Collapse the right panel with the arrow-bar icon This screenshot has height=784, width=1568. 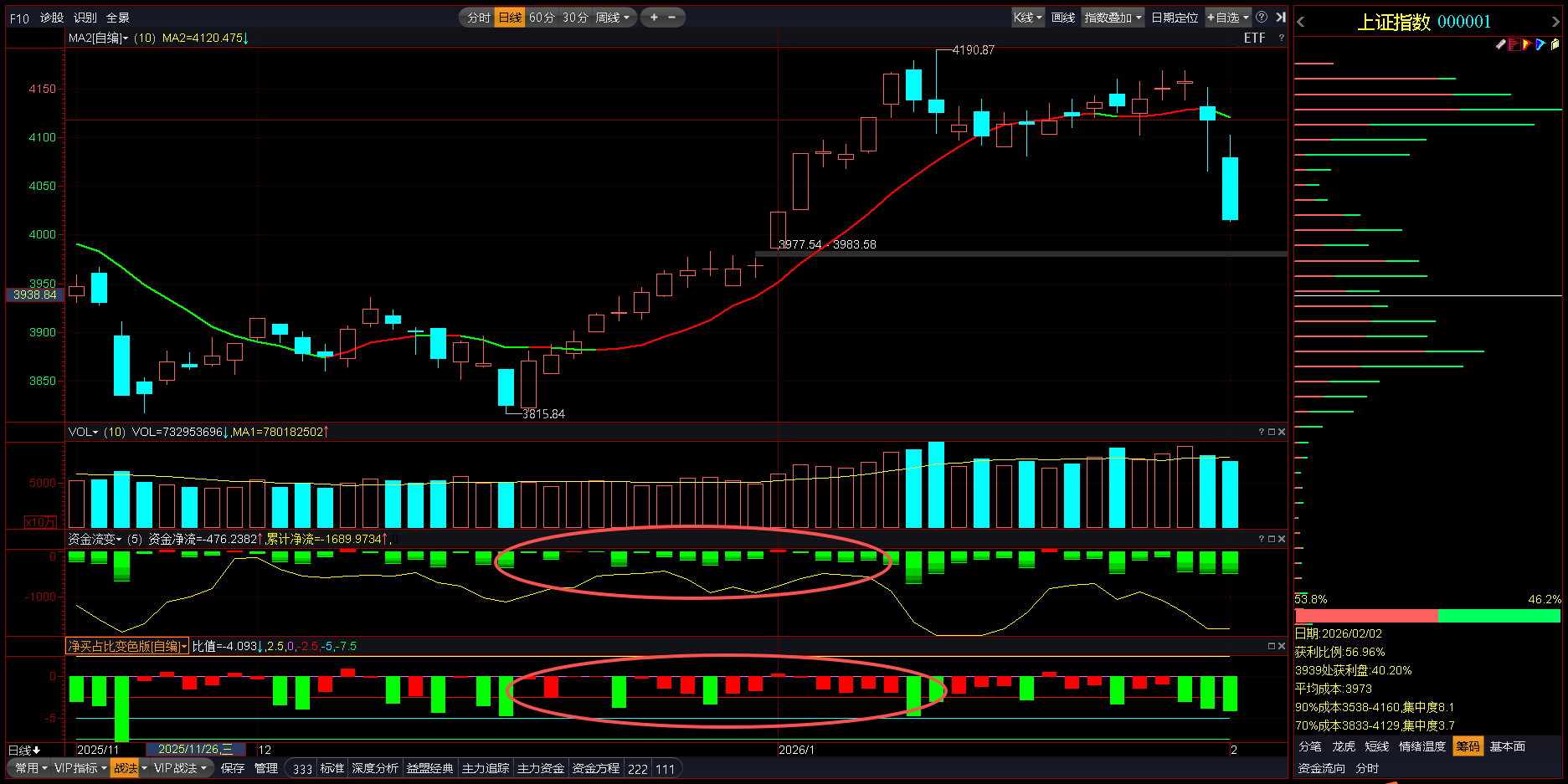(x=1280, y=18)
